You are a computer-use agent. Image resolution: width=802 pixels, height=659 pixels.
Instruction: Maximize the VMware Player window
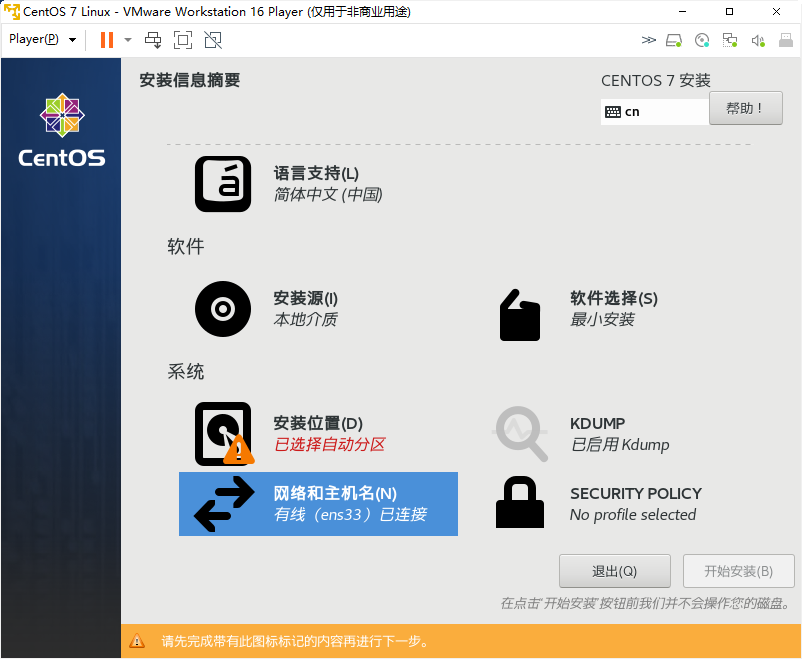tap(729, 11)
